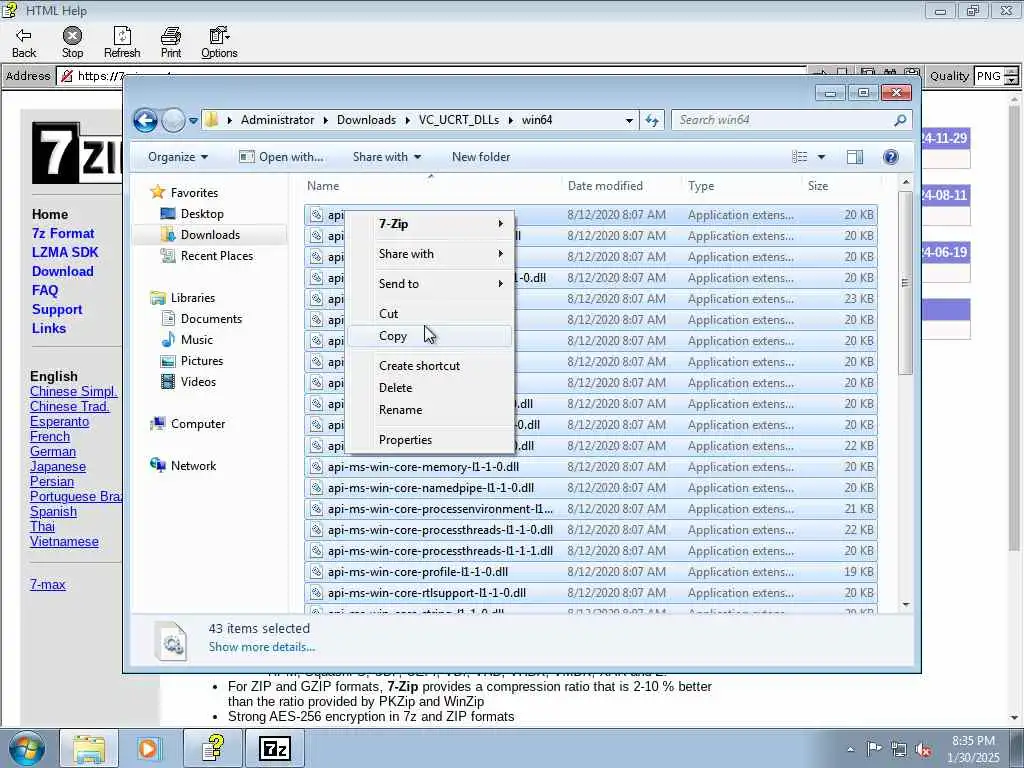Sort by the Type column header

pos(741,186)
